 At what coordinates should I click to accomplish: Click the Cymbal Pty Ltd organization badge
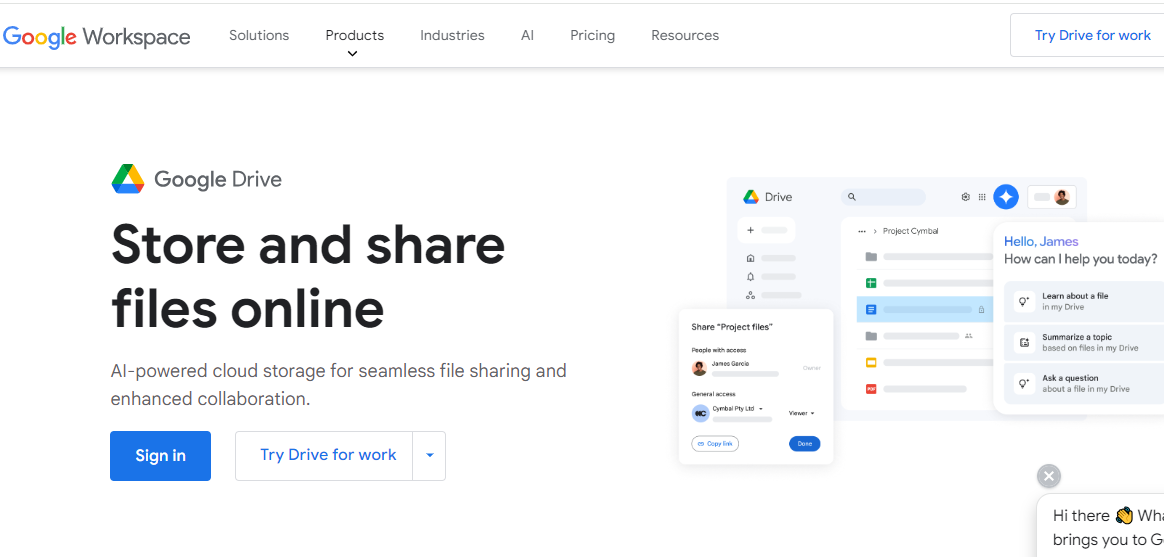(700, 413)
